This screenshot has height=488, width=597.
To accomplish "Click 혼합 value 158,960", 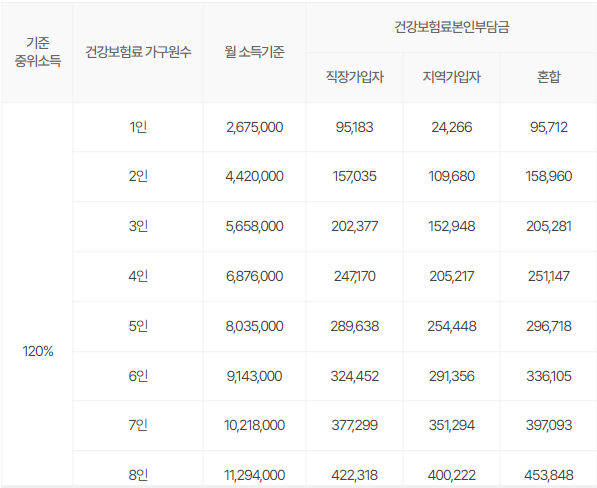I will tap(549, 177).
